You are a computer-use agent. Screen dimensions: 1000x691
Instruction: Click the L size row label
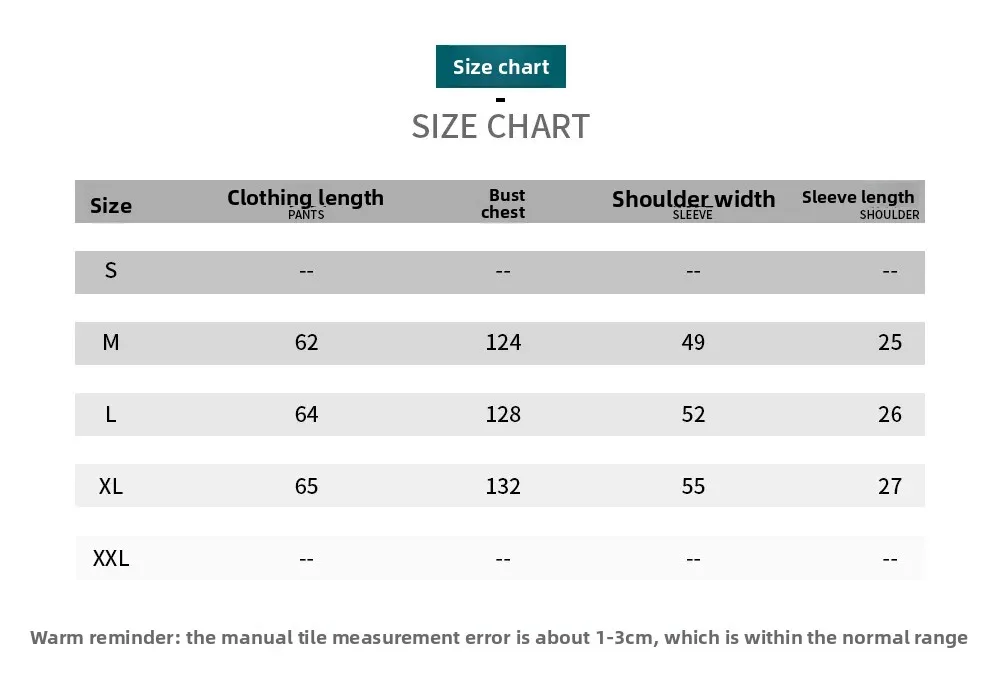pos(111,414)
